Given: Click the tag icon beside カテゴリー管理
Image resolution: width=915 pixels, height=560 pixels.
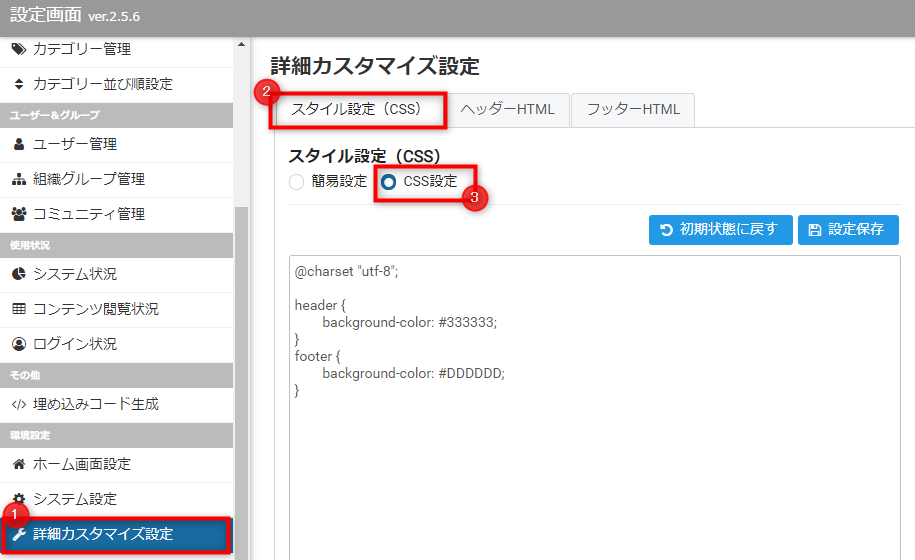Looking at the screenshot, I should [19, 49].
